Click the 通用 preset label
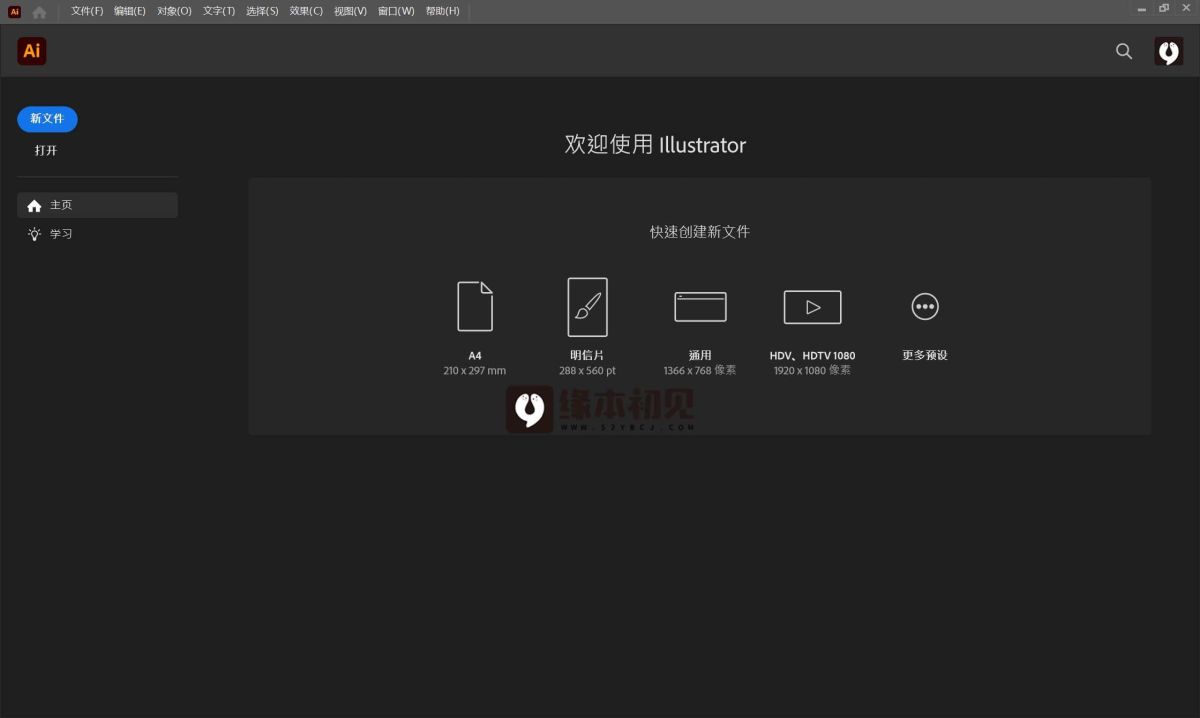Screen dimensions: 1200x718 (700, 356)
